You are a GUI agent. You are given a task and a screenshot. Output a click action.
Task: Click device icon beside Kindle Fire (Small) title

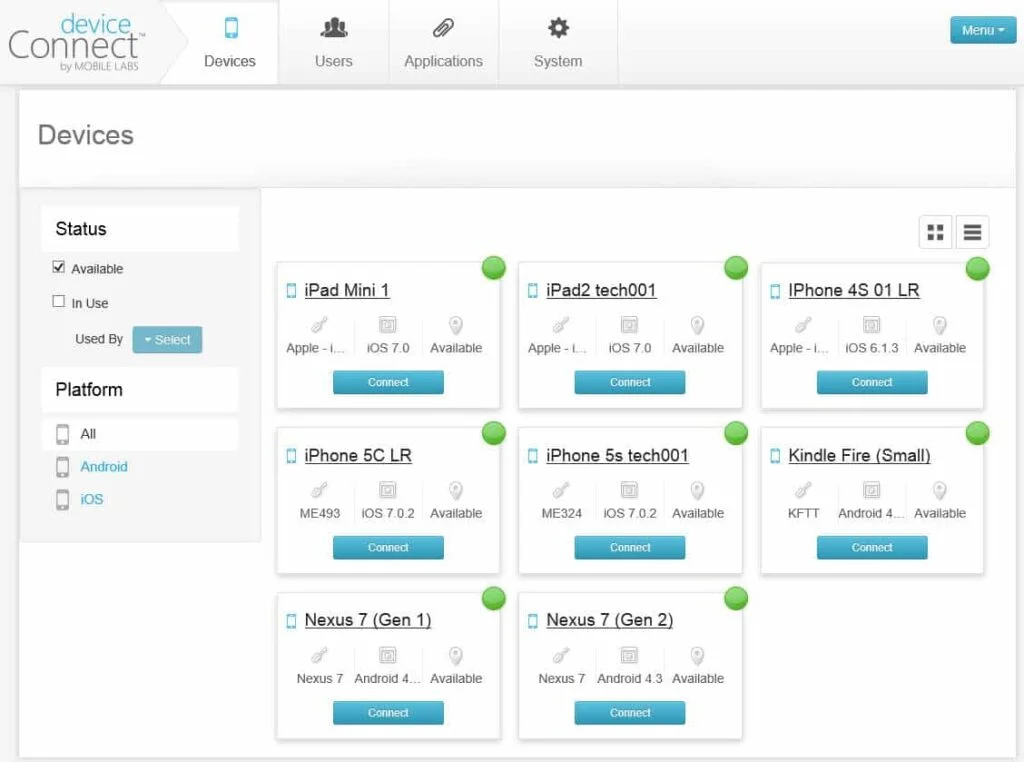pos(775,456)
